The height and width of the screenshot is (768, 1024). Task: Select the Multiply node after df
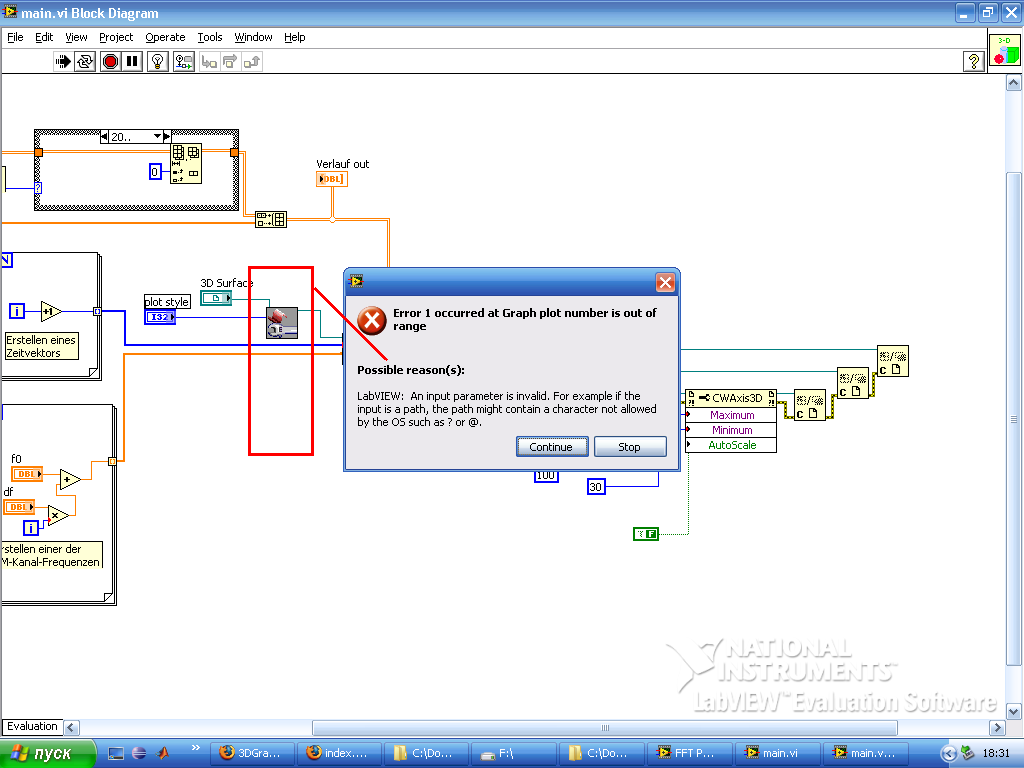pyautogui.click(x=57, y=515)
